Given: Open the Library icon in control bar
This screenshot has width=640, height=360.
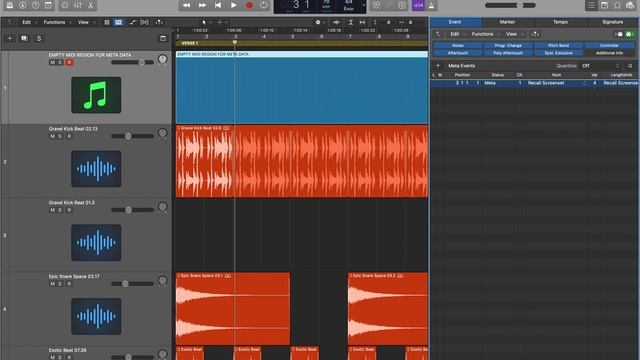Looking at the screenshot, I should [x=10, y=5].
